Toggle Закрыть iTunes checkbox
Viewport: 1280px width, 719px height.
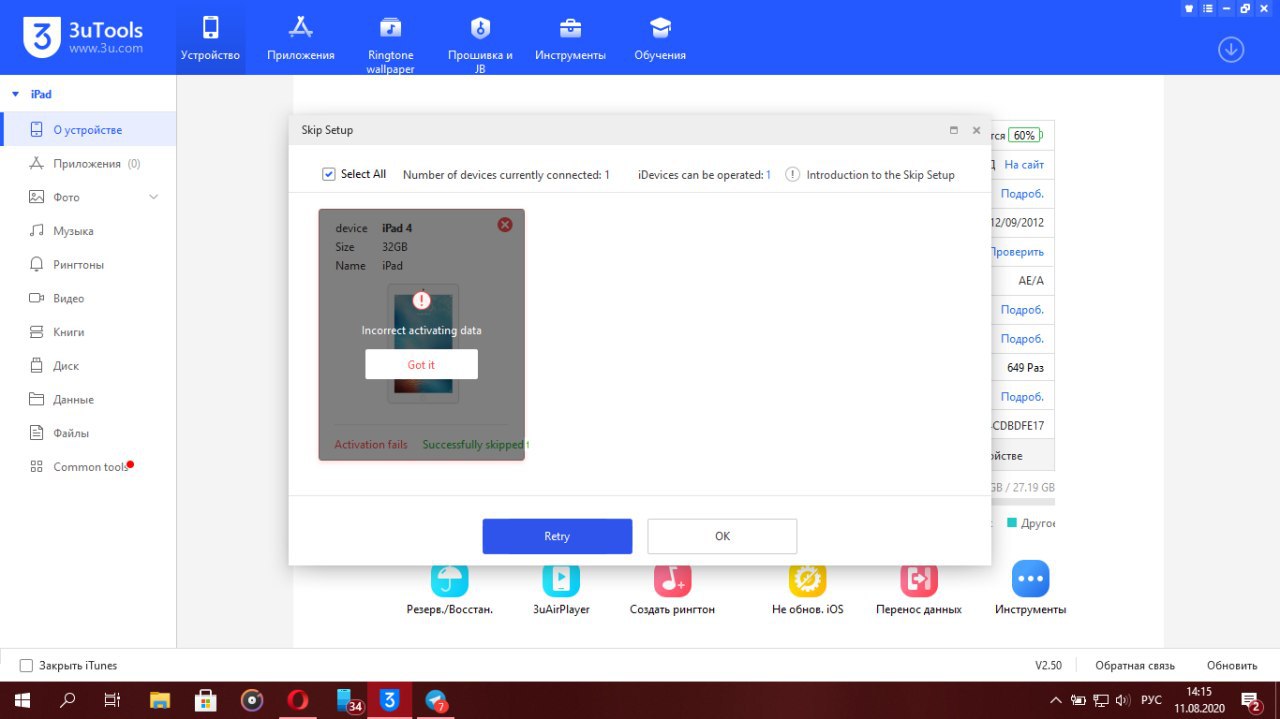26,665
